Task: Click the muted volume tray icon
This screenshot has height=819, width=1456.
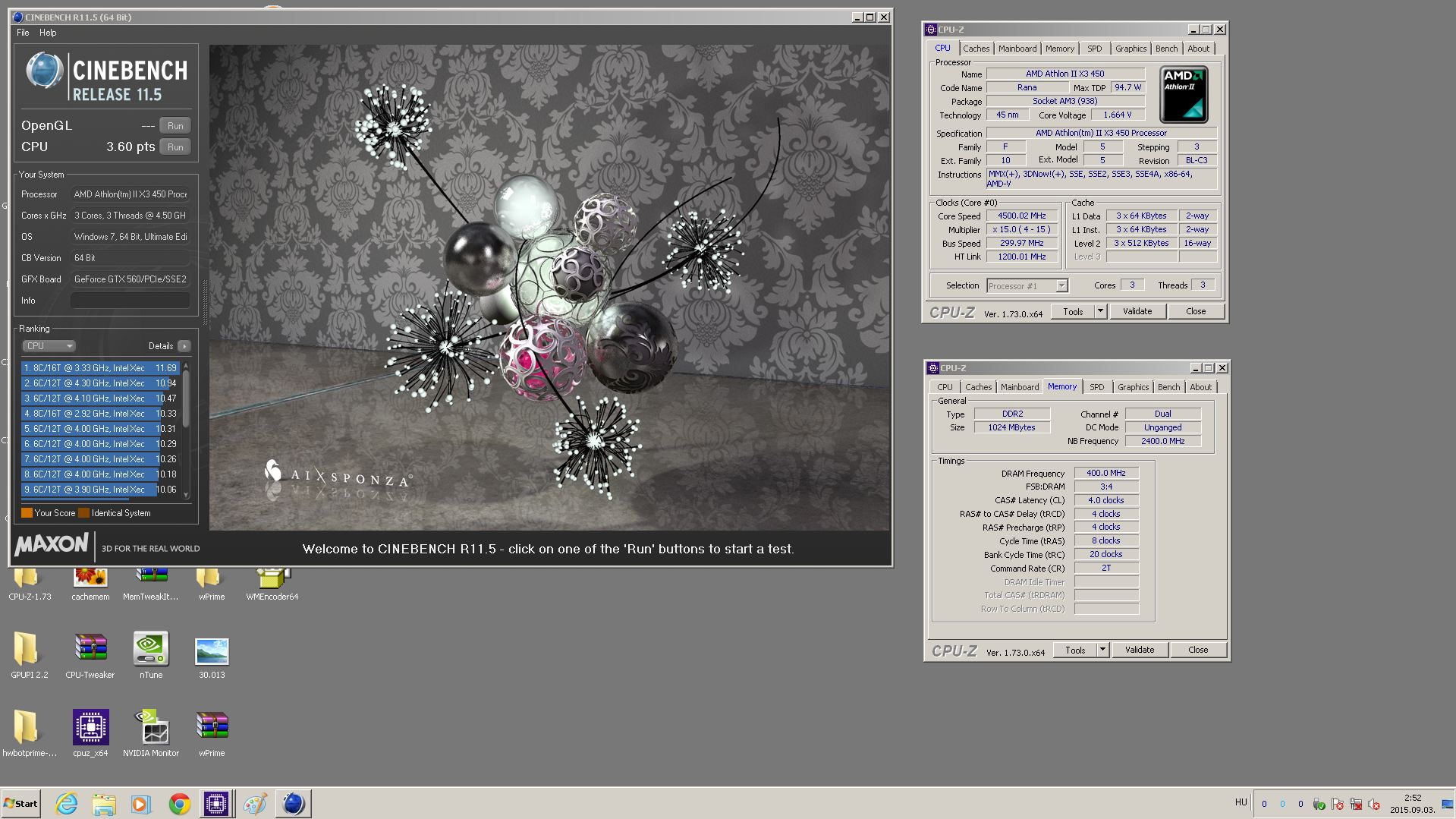Action: pyautogui.click(x=1373, y=804)
